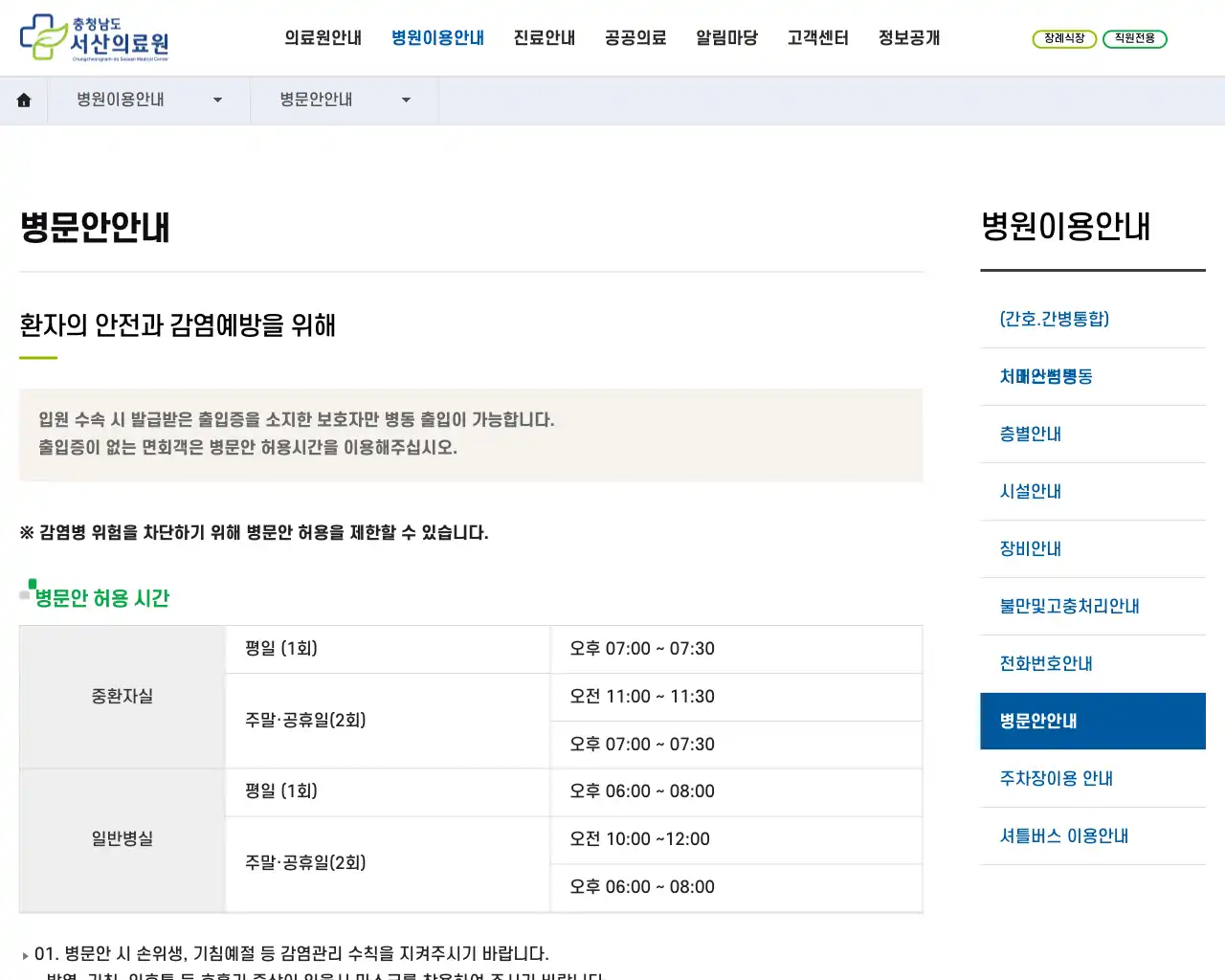Select 진료안내 in the top menu
This screenshot has width=1225, height=980.
(545, 38)
